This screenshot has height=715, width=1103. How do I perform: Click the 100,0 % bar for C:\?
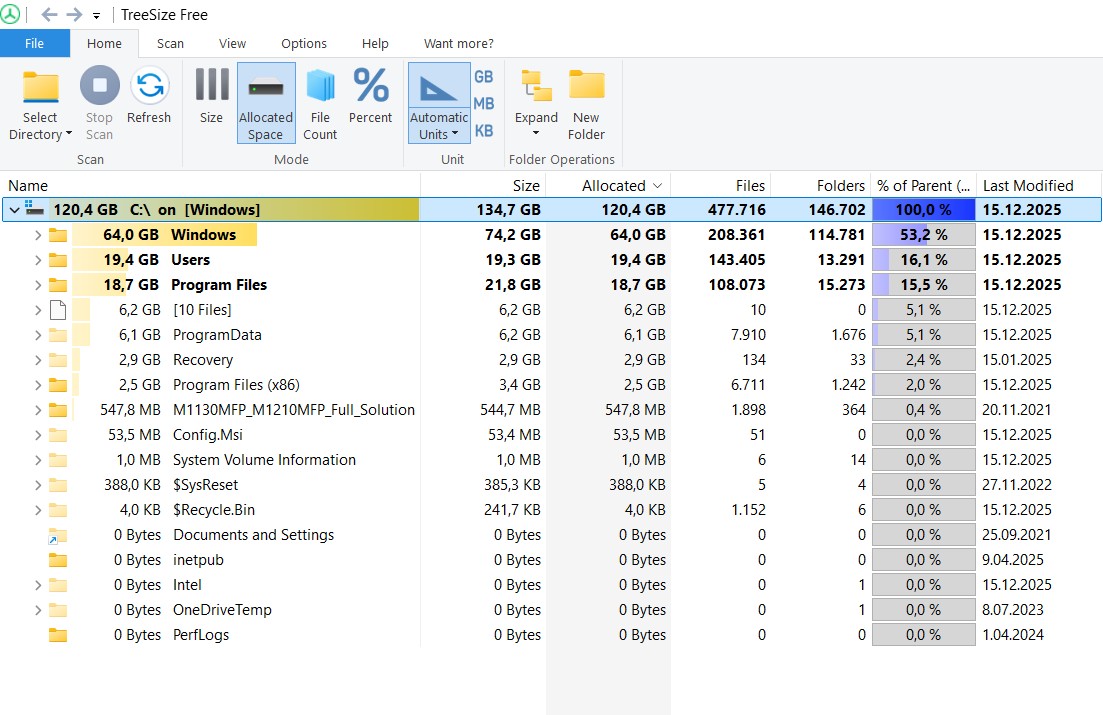point(924,210)
